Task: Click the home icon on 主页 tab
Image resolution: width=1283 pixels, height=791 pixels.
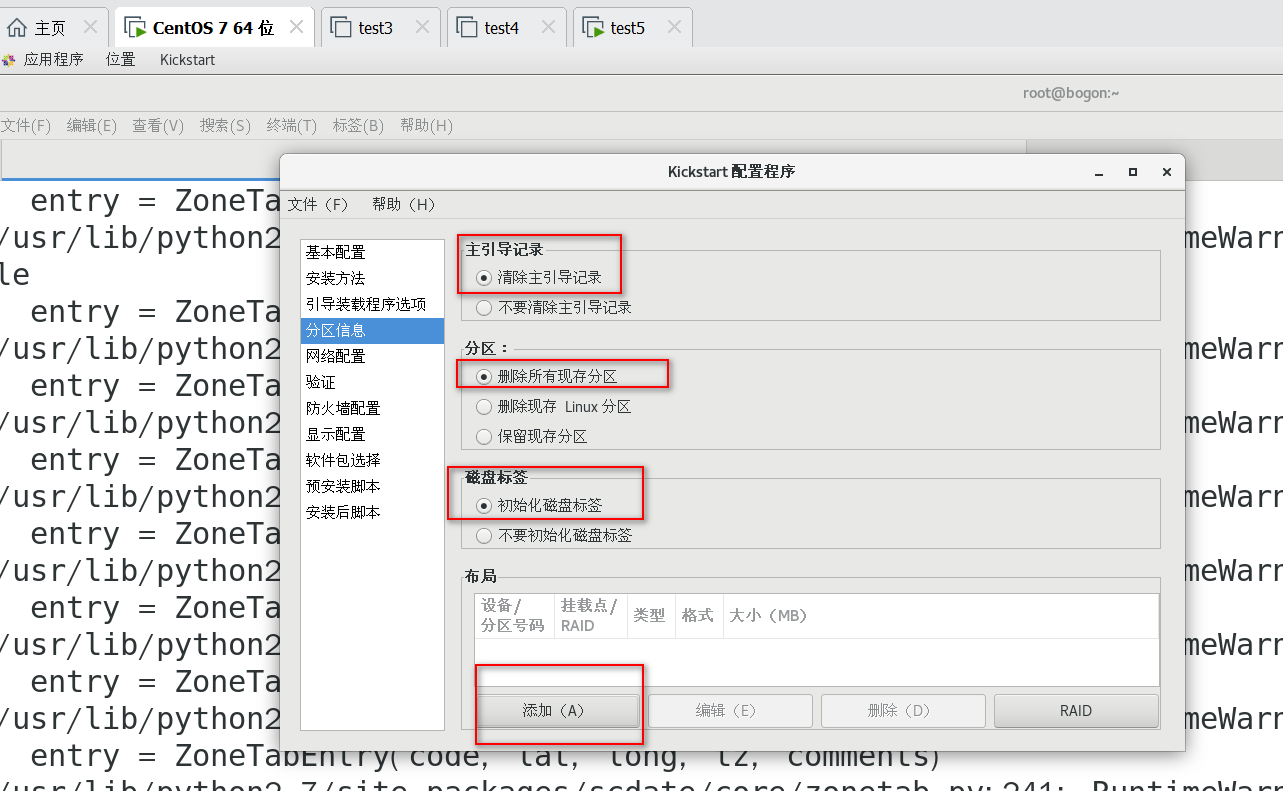Action: click(x=17, y=28)
